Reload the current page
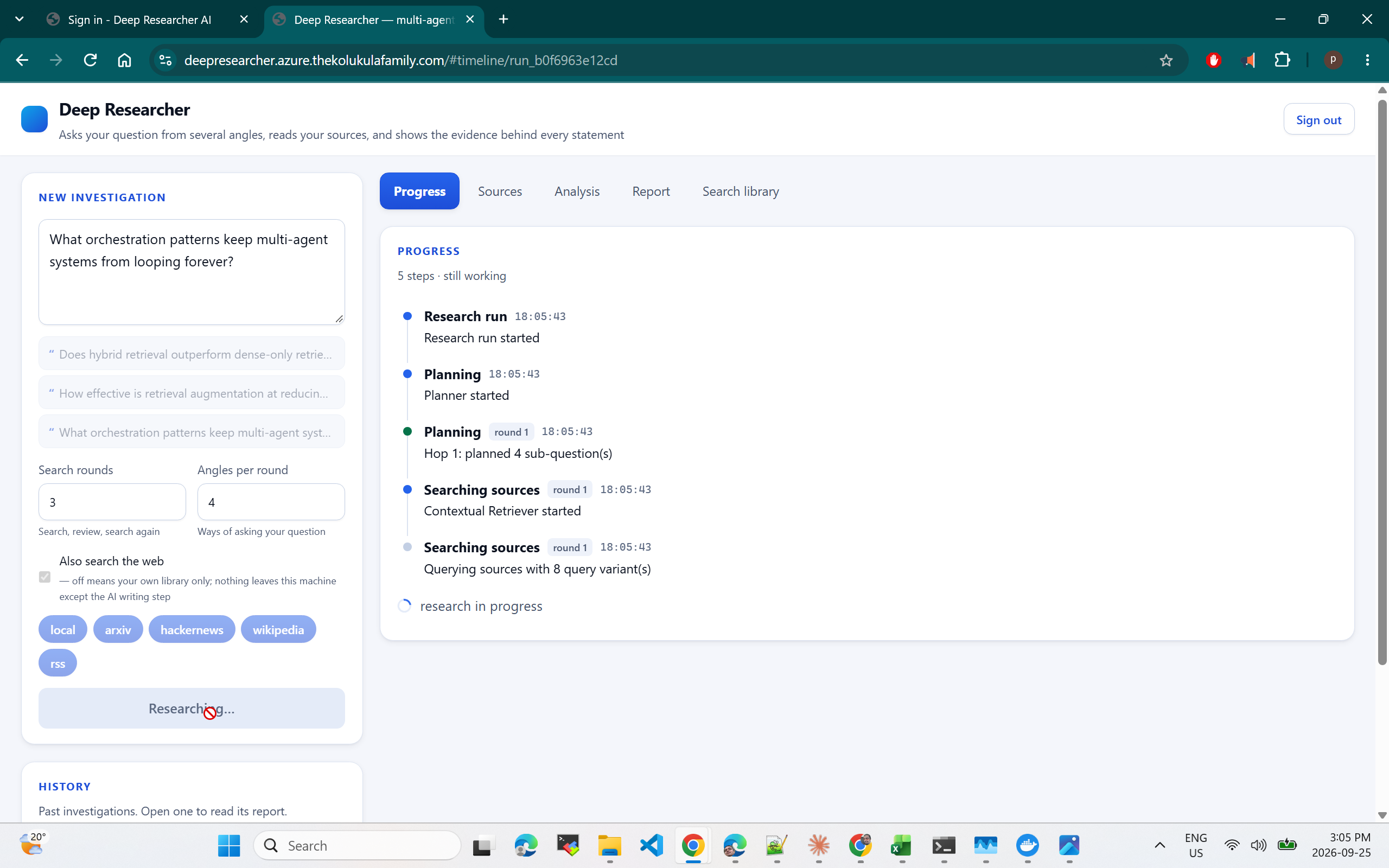Screen dimensions: 1389x868 [90, 60]
